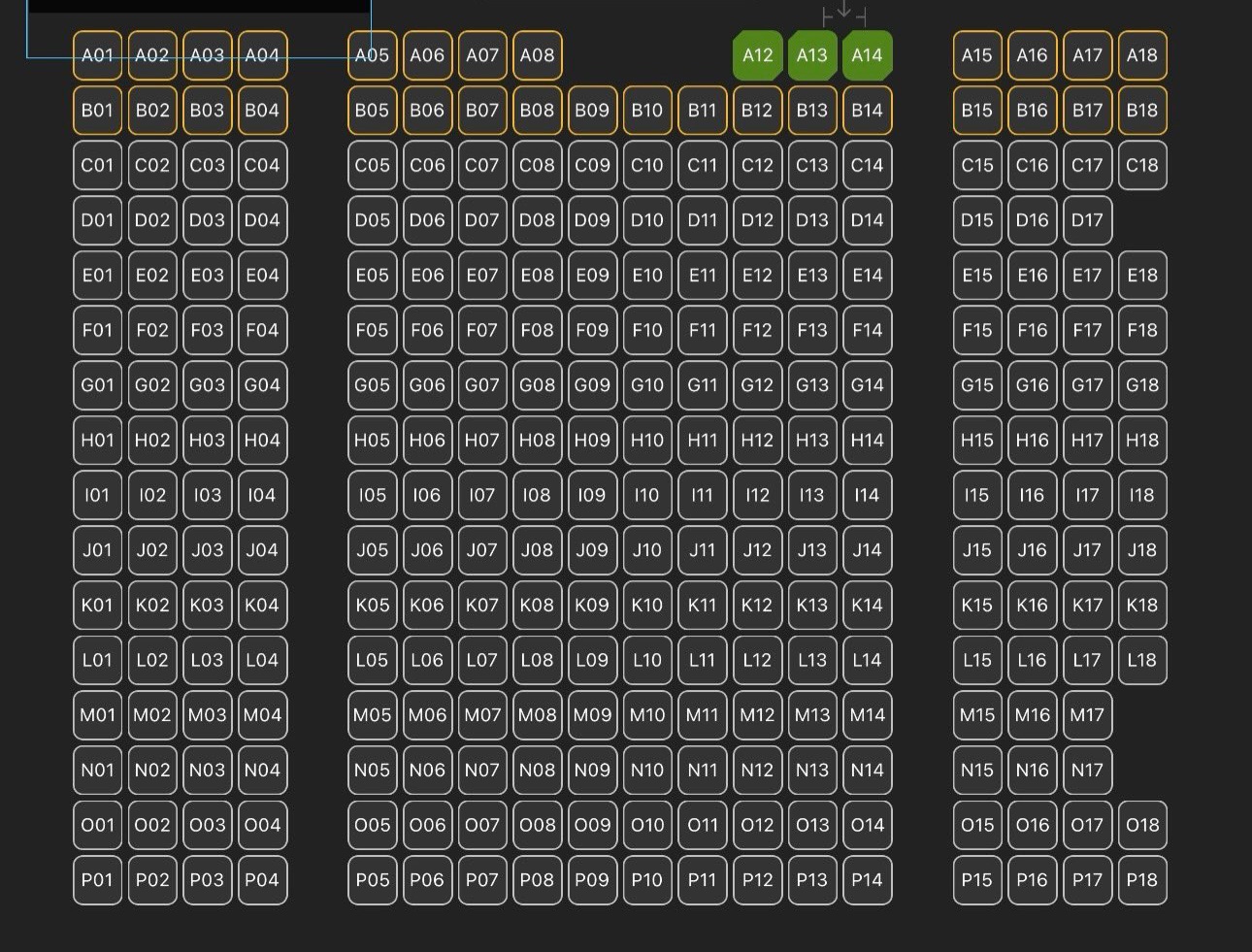Screen dimensions: 1252x952
Task: Click seat K13
Action: pos(812,605)
